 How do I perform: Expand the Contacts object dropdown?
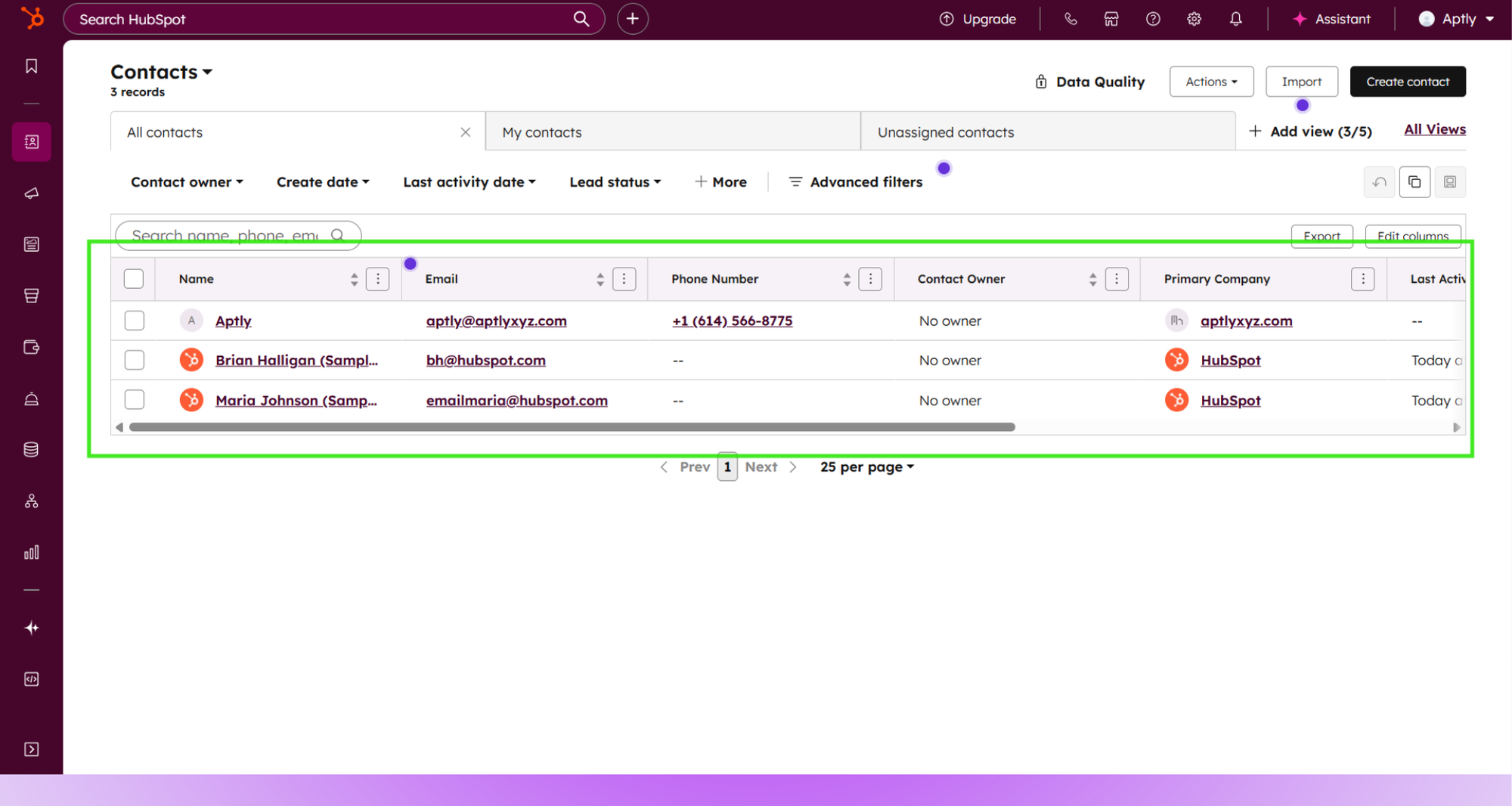coord(161,72)
